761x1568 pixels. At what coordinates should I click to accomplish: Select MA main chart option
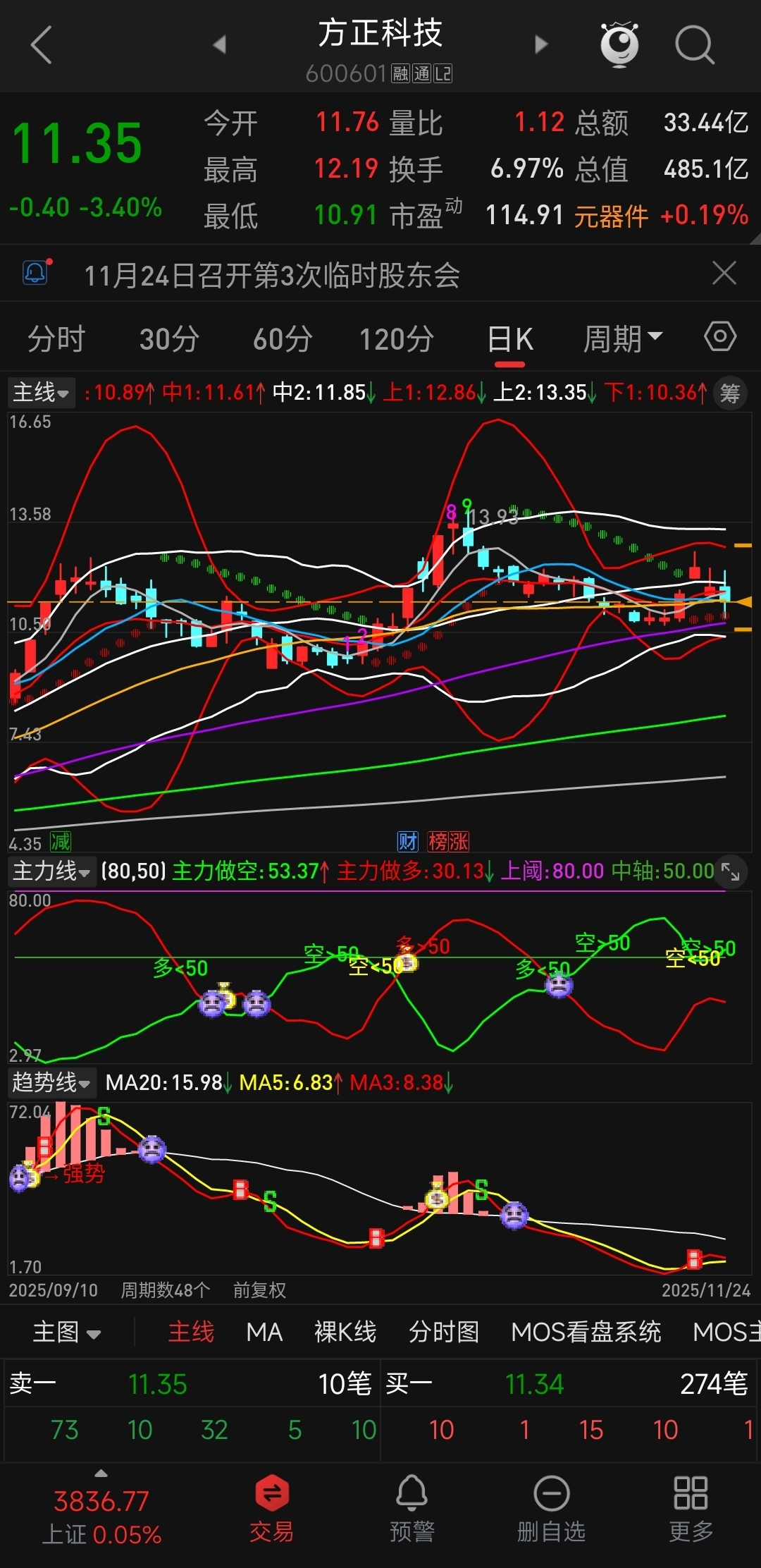(264, 1332)
